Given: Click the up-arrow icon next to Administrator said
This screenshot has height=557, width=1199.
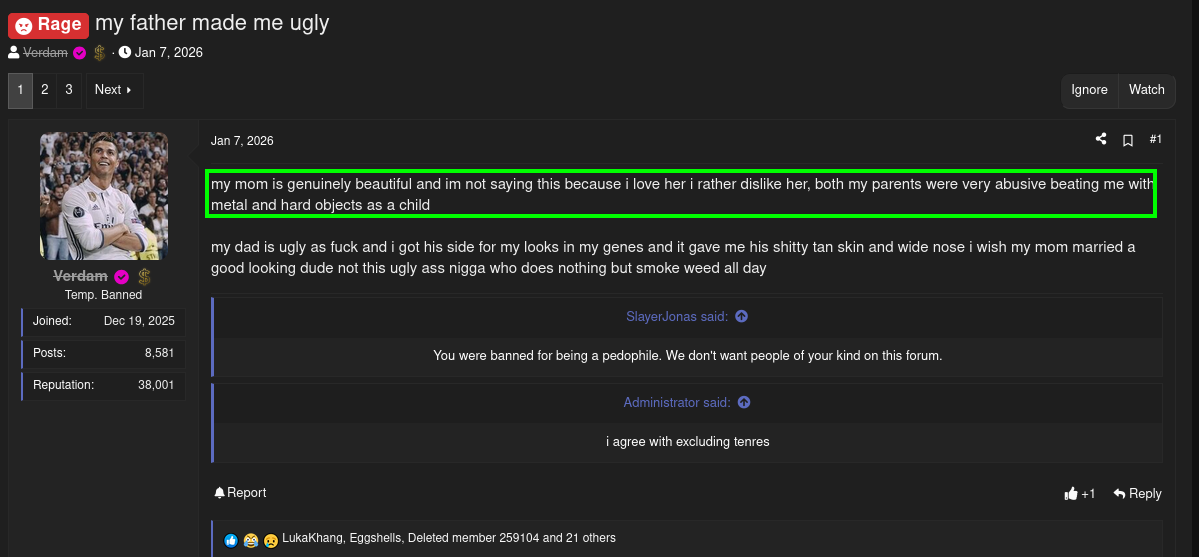Looking at the screenshot, I should [744, 402].
